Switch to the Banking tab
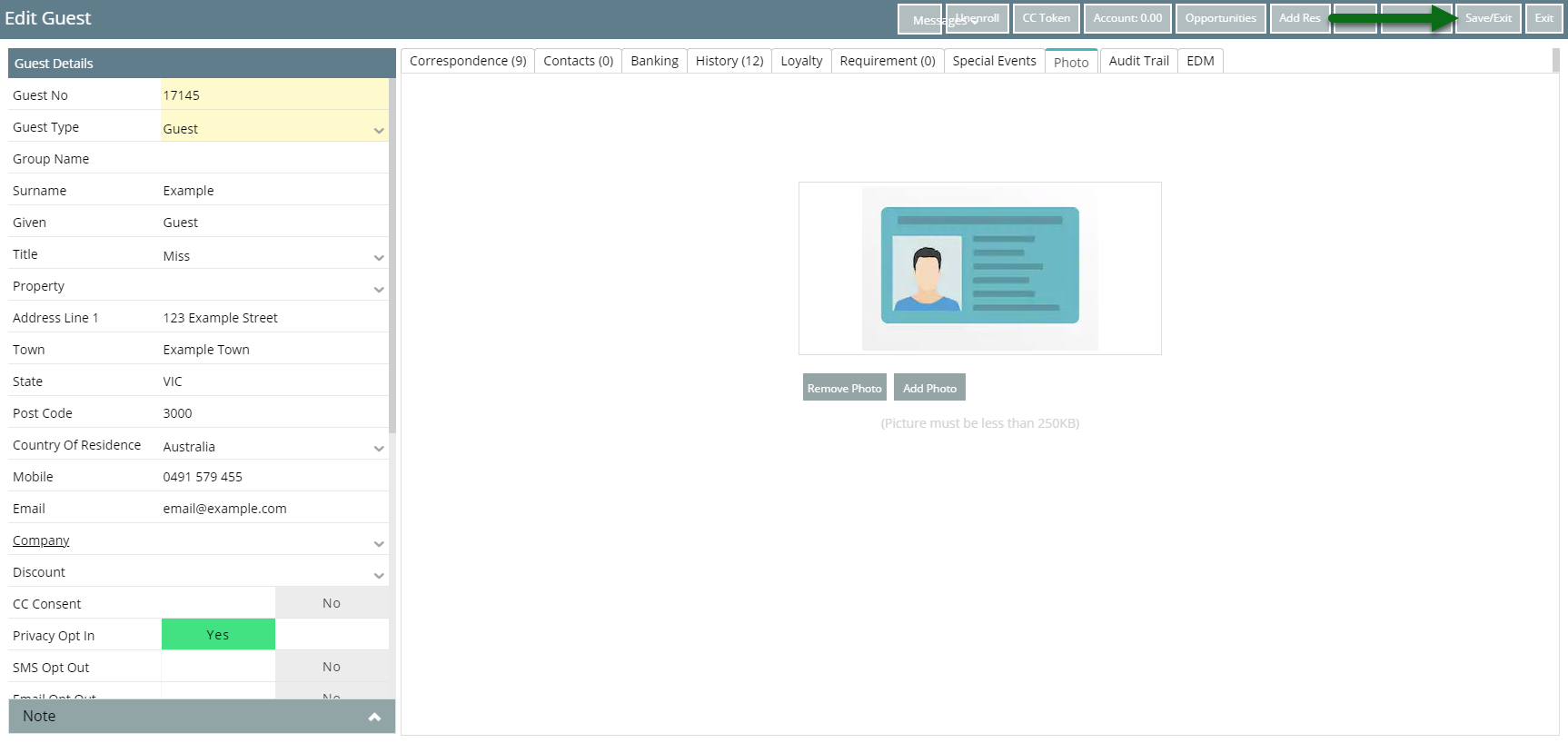The height and width of the screenshot is (743, 1568). click(x=654, y=61)
